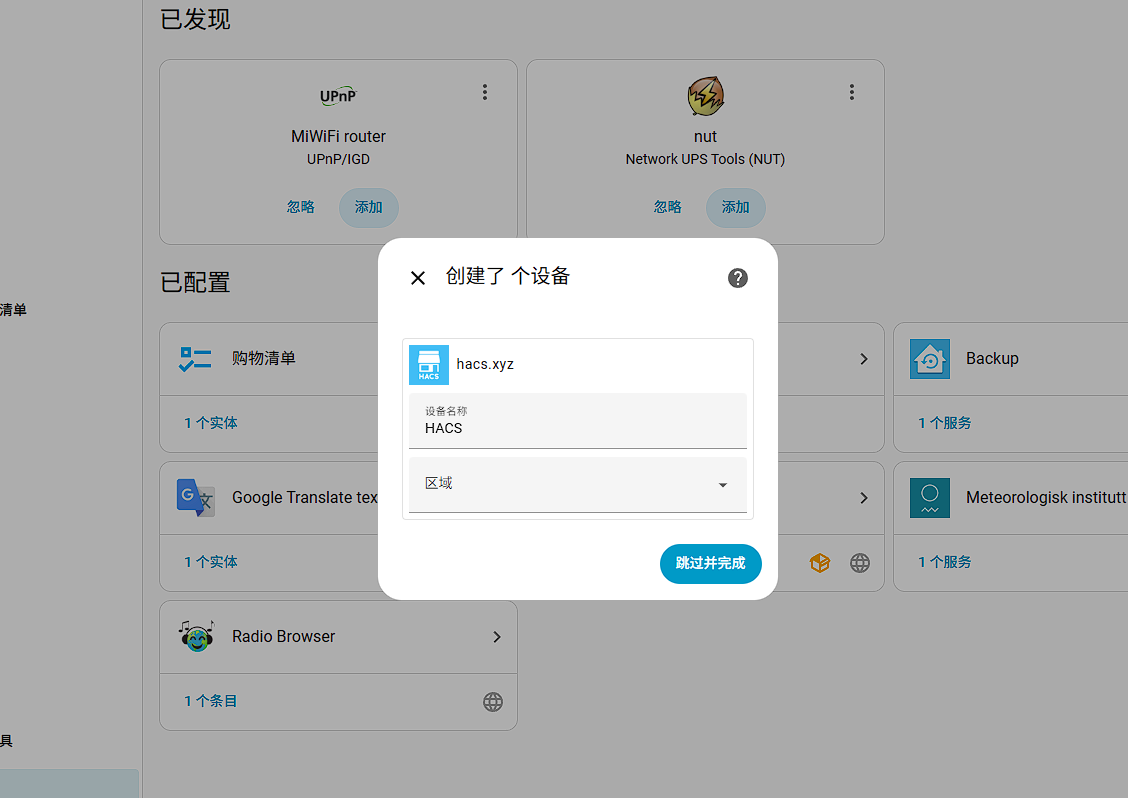Close the device created dialog

(418, 278)
